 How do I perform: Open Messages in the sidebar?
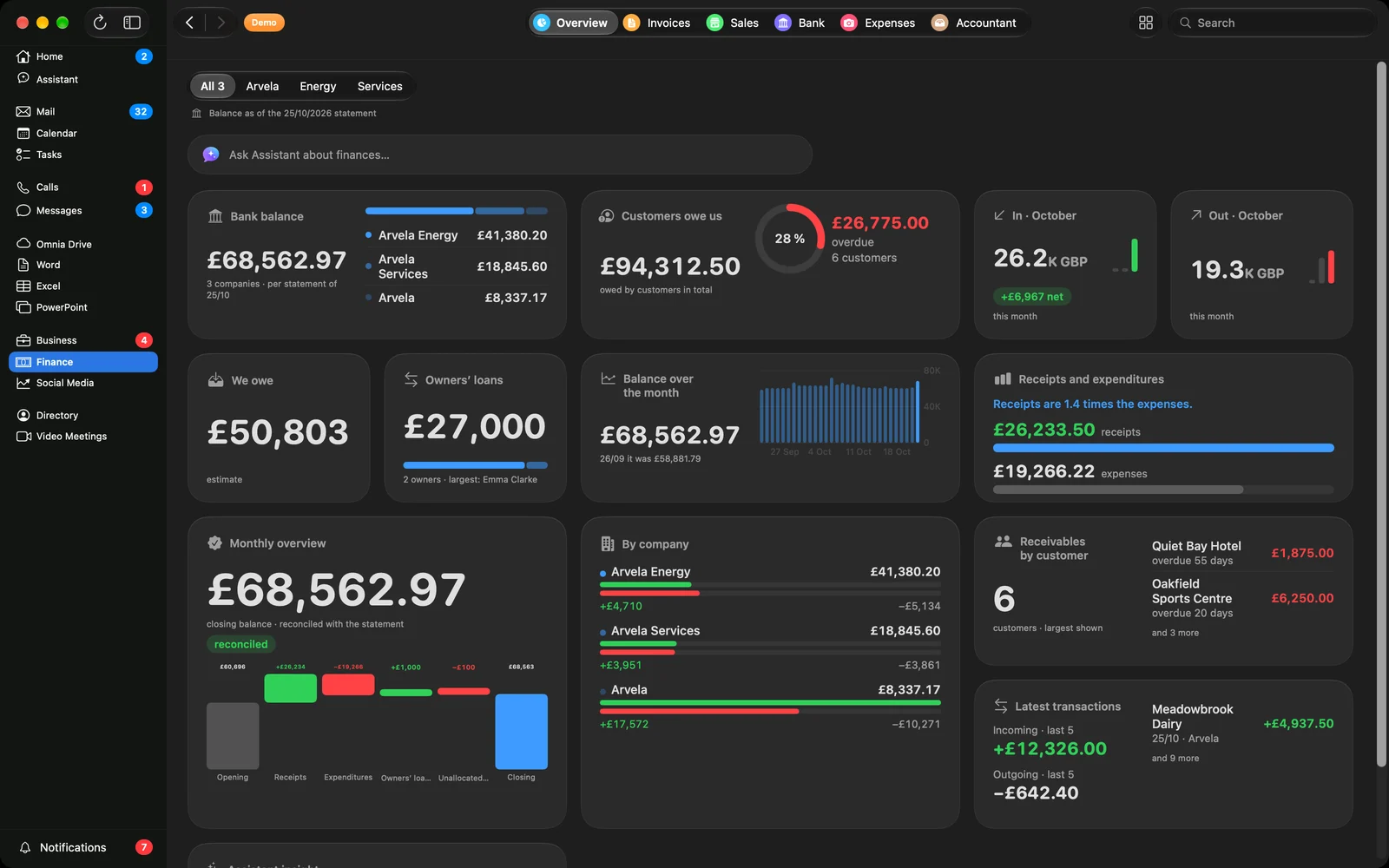83,210
